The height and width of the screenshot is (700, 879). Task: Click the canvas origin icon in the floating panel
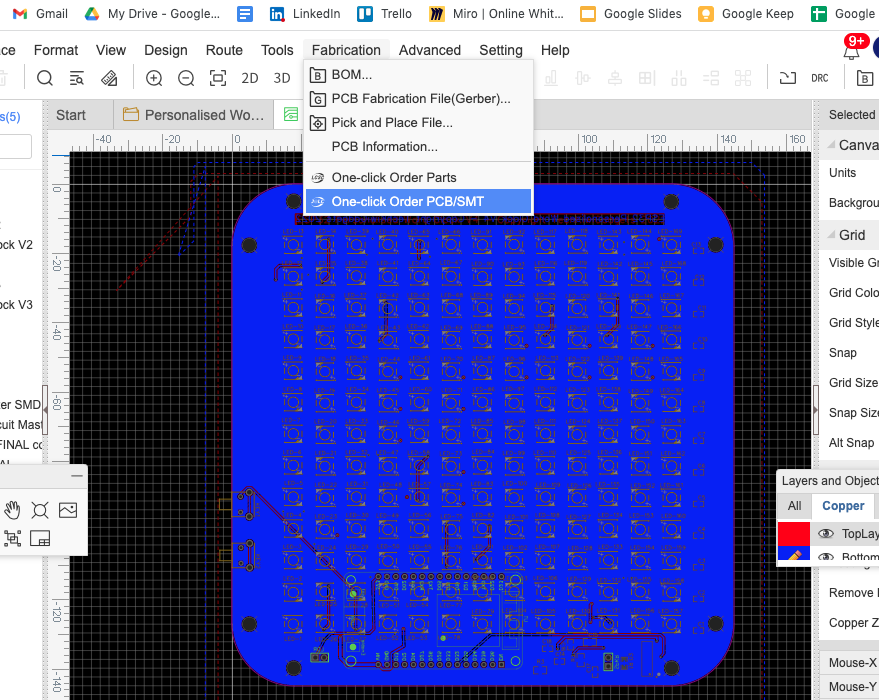point(40,510)
